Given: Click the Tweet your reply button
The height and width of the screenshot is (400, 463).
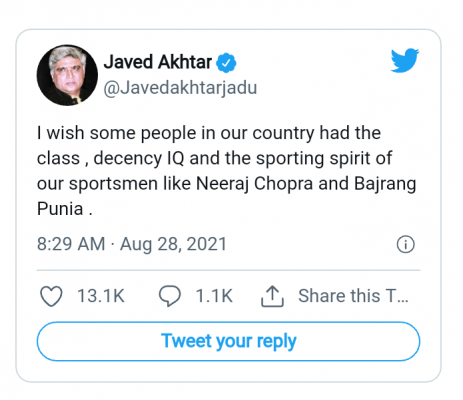Looking at the screenshot, I should coord(228,341).
